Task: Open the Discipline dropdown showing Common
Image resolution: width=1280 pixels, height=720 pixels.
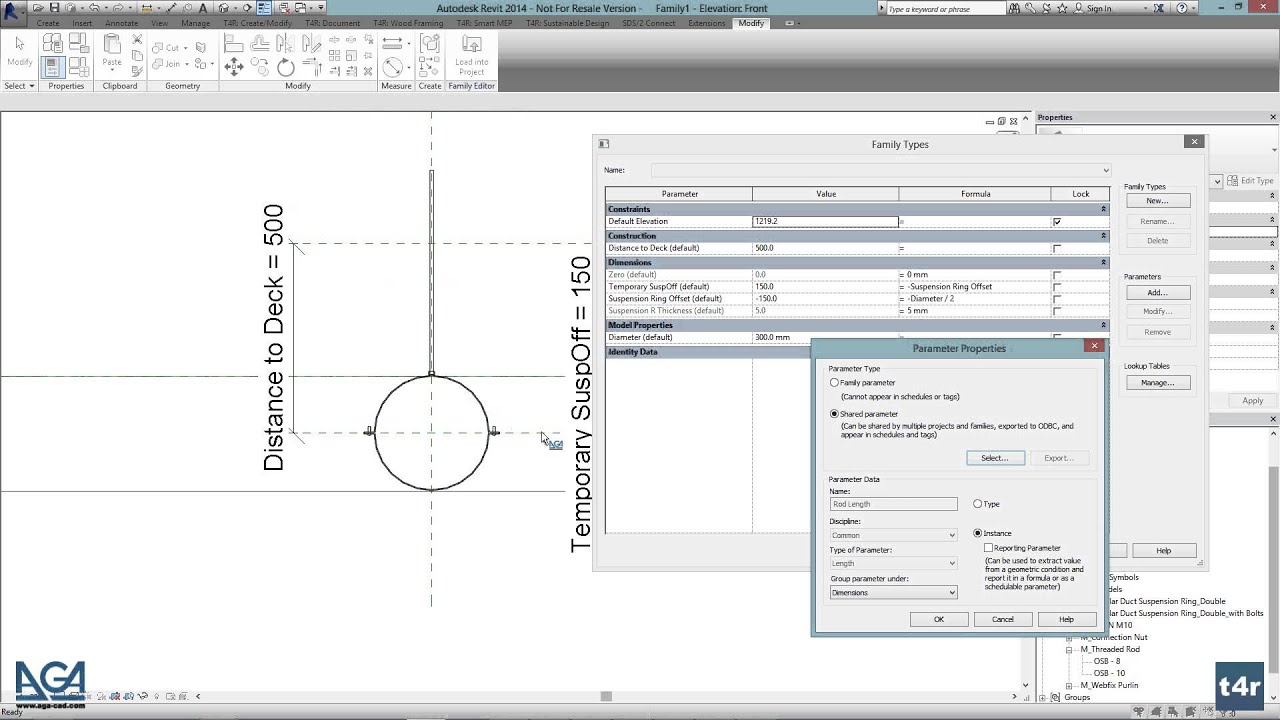Action: click(893, 535)
